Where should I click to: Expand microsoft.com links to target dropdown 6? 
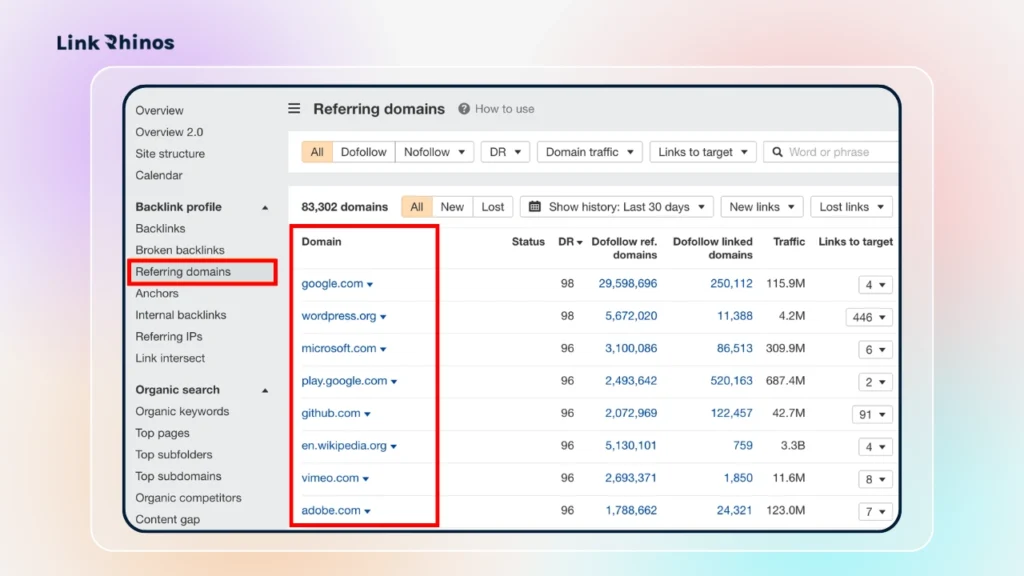875,349
